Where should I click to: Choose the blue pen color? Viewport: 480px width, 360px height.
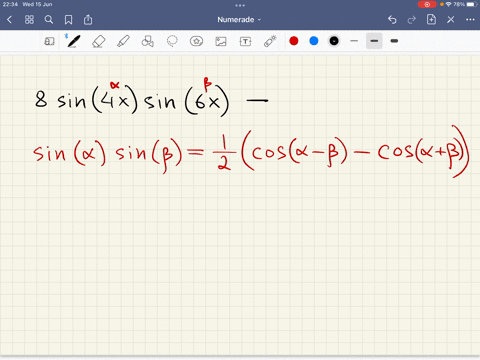(x=314, y=41)
